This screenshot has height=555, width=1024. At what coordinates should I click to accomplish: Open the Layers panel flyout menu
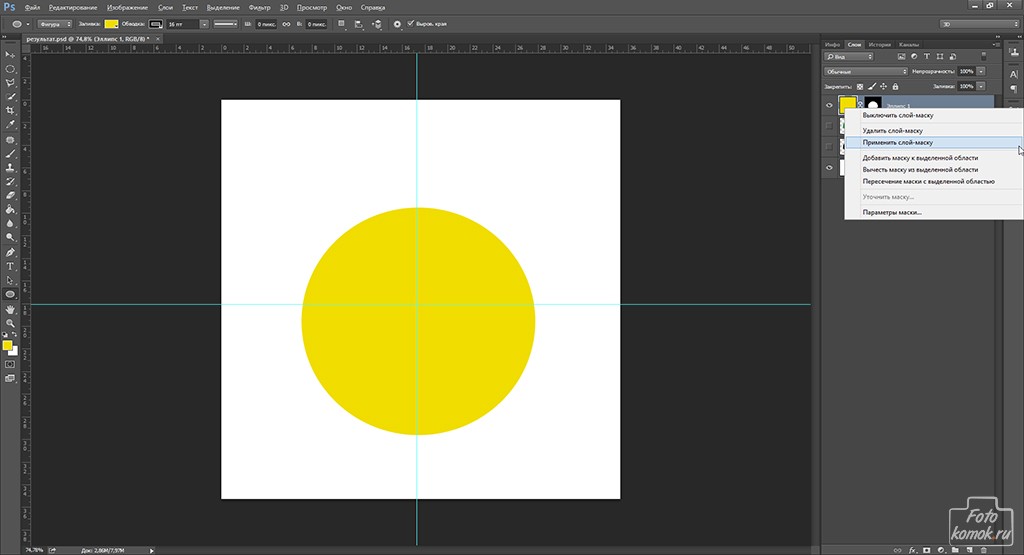[995, 44]
